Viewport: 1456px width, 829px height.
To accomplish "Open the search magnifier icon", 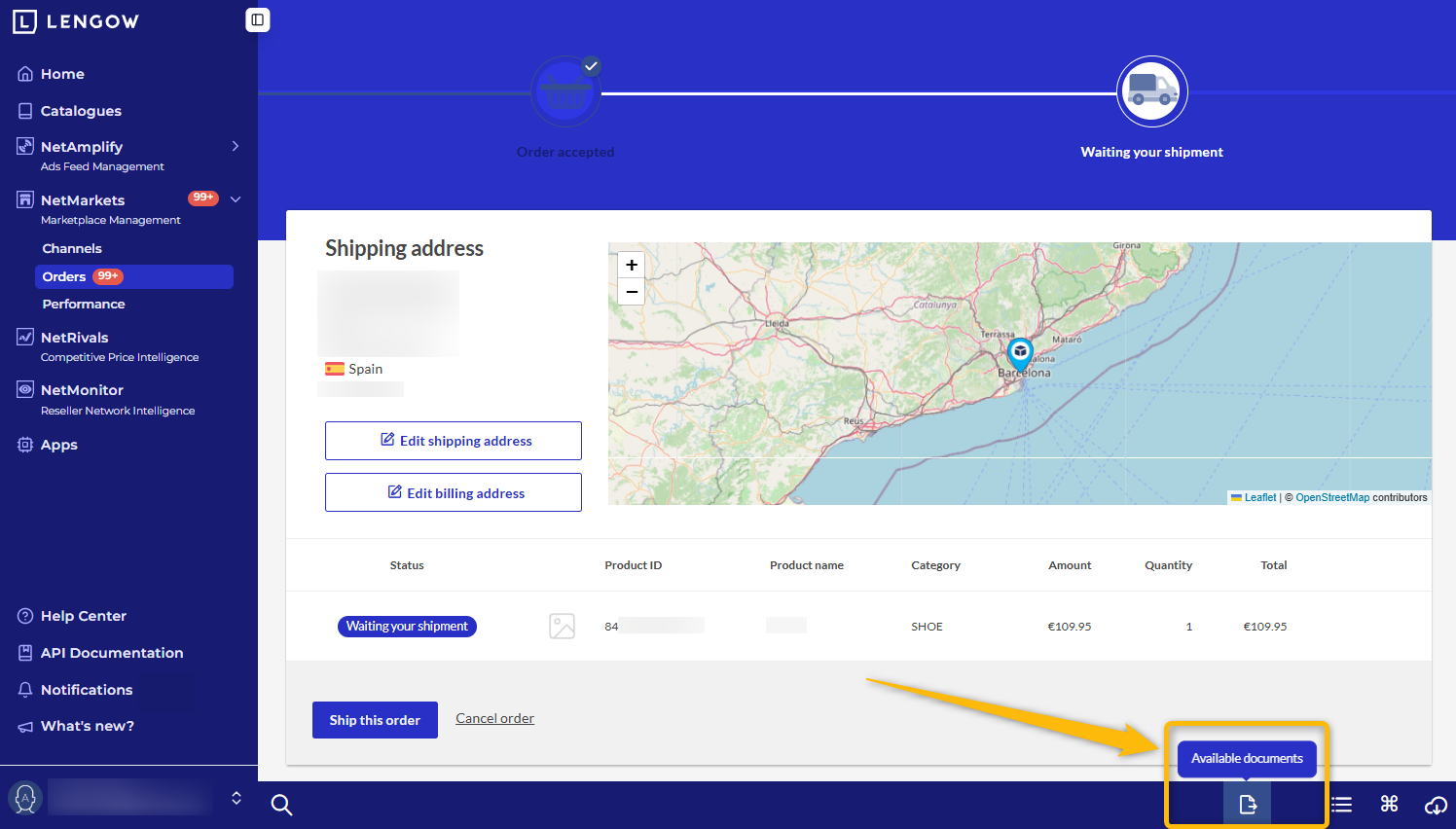I will tap(281, 805).
